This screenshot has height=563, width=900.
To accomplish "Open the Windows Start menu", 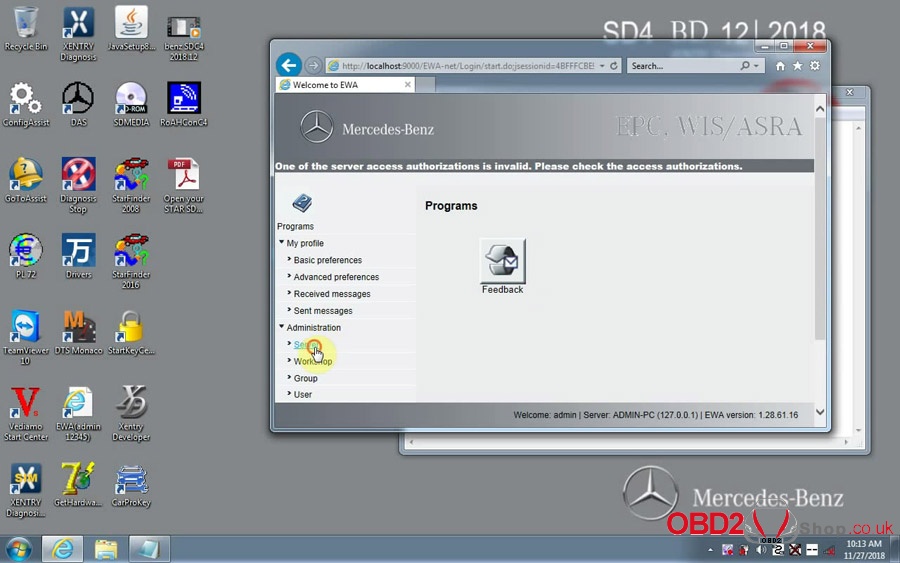I will point(18,549).
